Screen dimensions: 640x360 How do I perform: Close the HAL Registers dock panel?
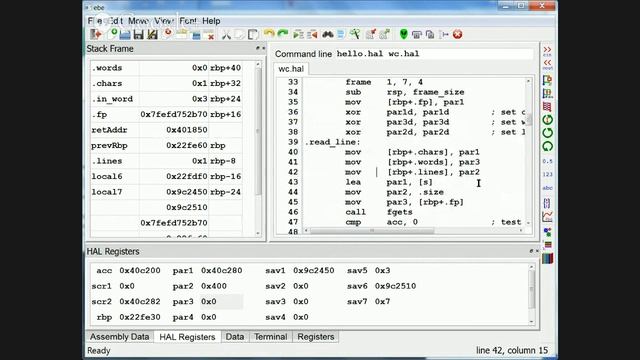pos(537,251)
